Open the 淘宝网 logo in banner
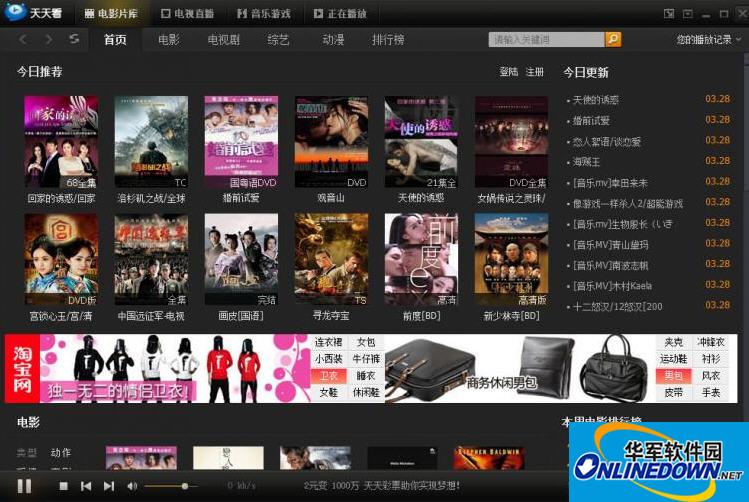 [x=22, y=369]
